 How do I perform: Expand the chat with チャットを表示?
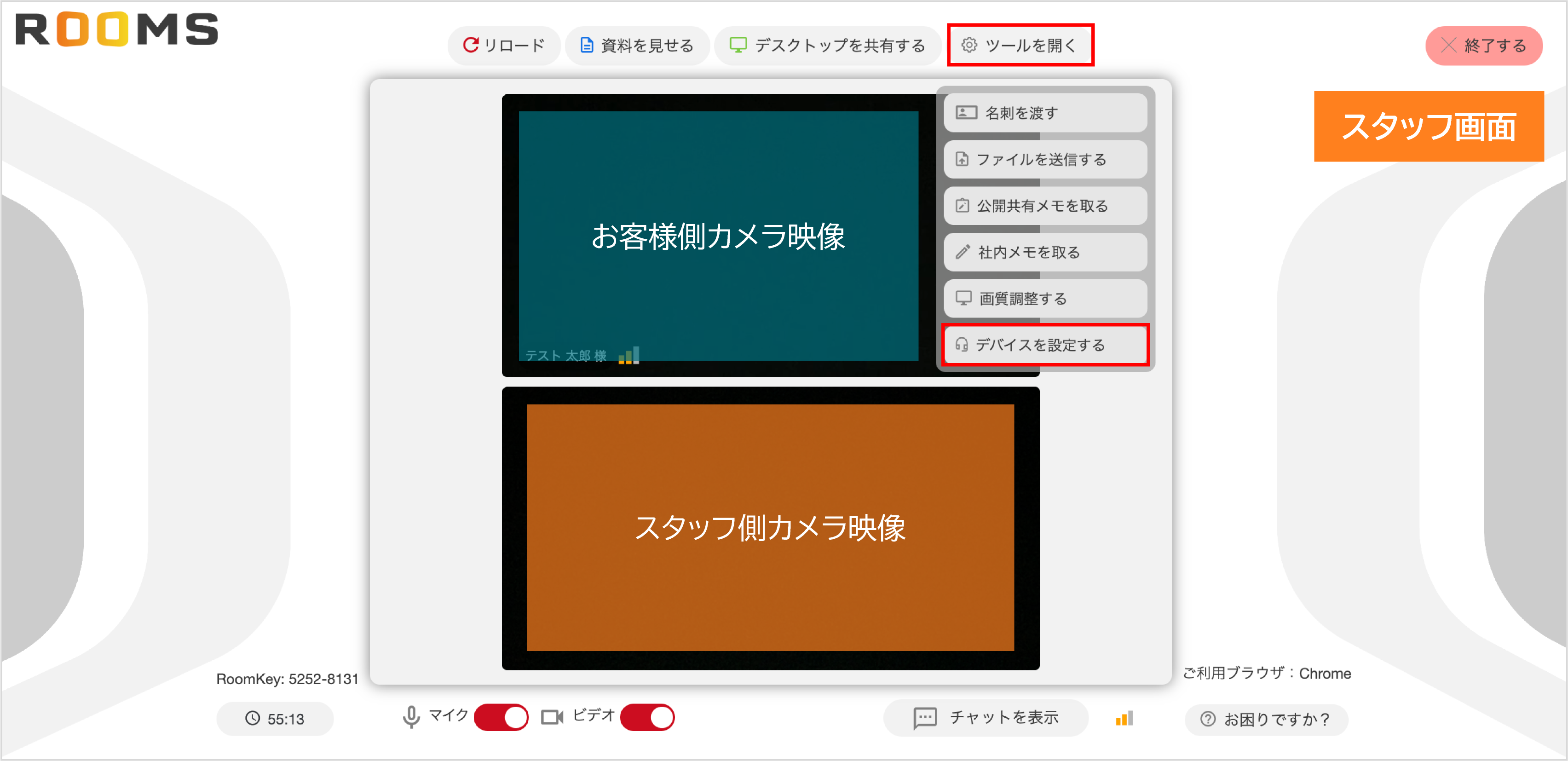[986, 717]
